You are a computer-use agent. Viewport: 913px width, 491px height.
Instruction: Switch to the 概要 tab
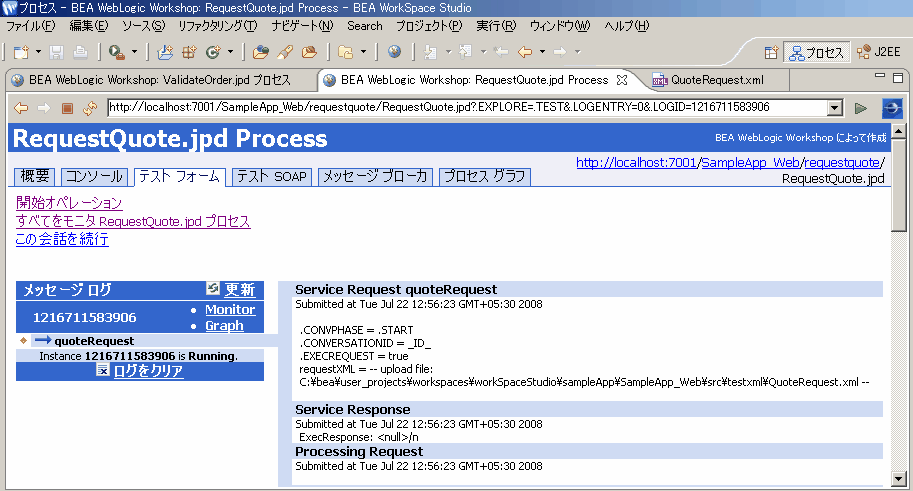[x=35, y=176]
